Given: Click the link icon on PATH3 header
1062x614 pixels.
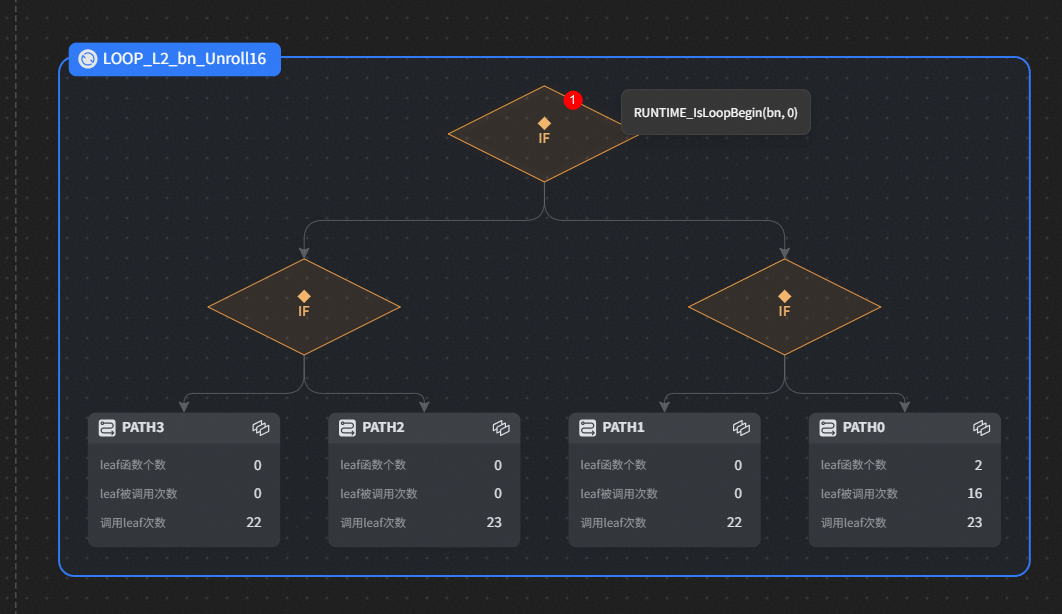Looking at the screenshot, I should tap(261, 428).
